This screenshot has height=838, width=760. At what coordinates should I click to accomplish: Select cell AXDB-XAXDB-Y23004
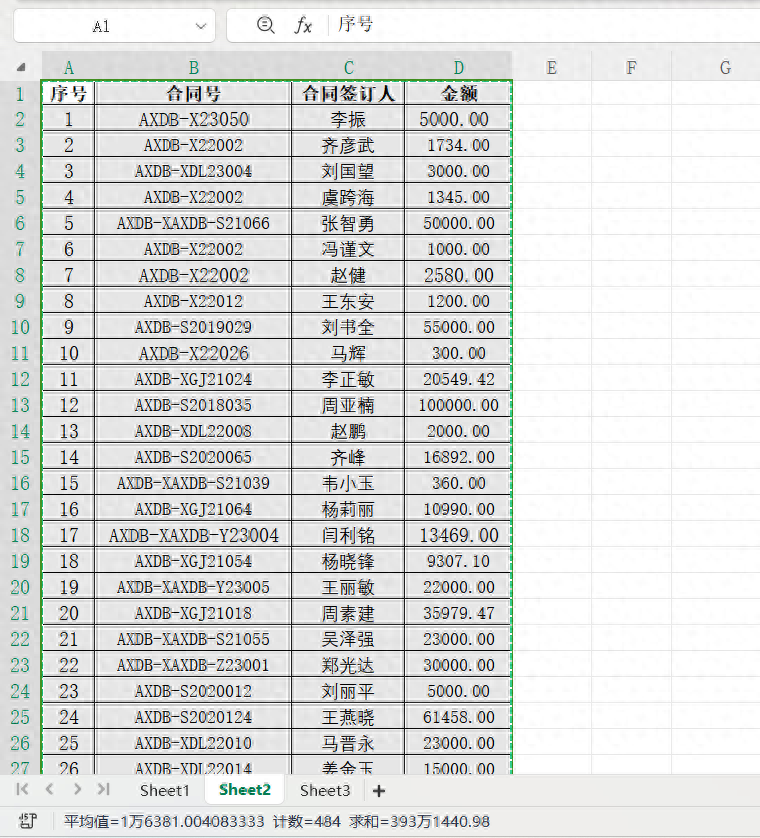[x=193, y=535]
